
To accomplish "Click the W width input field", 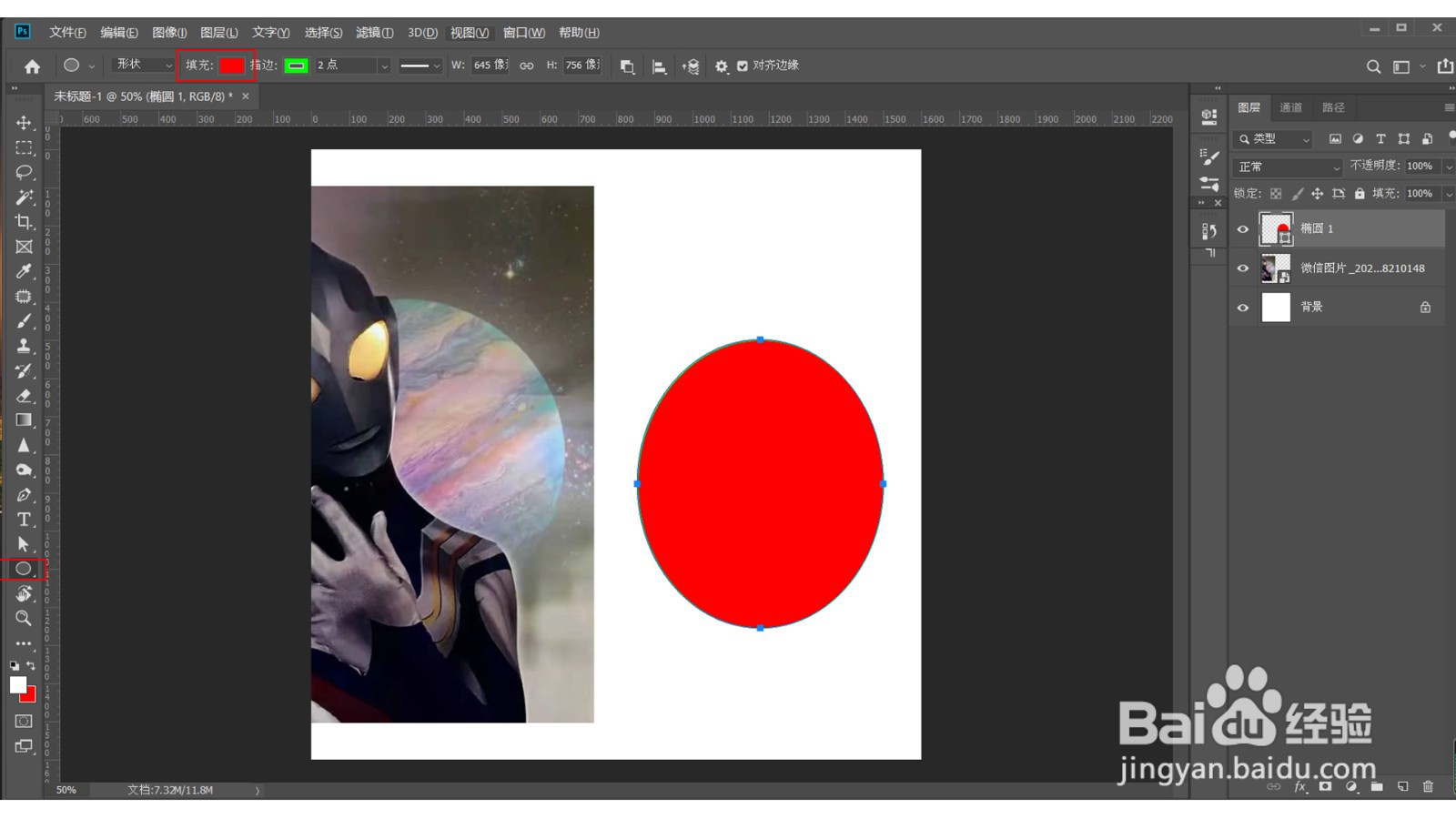I will coord(490,66).
